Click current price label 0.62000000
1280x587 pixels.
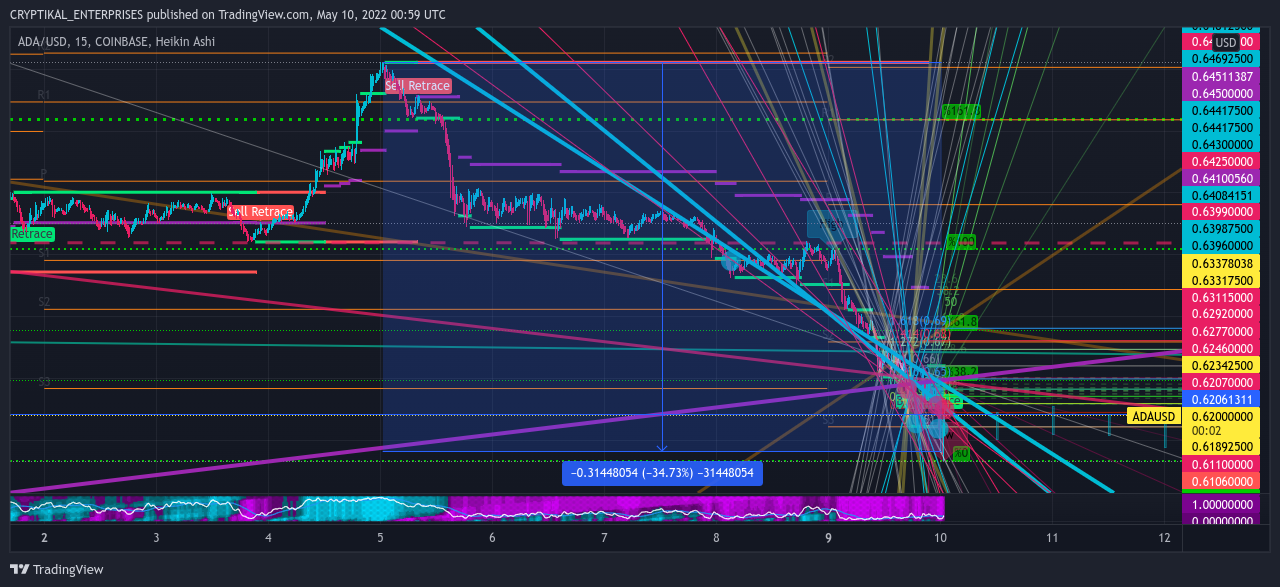1222,416
